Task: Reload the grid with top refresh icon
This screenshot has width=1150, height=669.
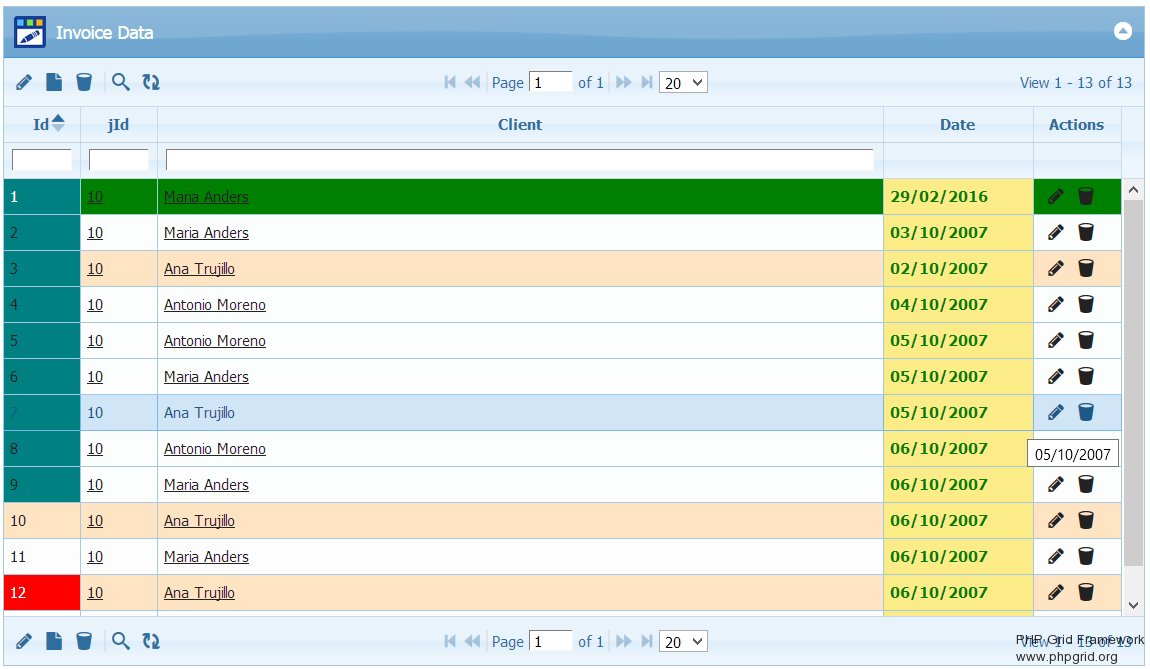Action: 151,82
